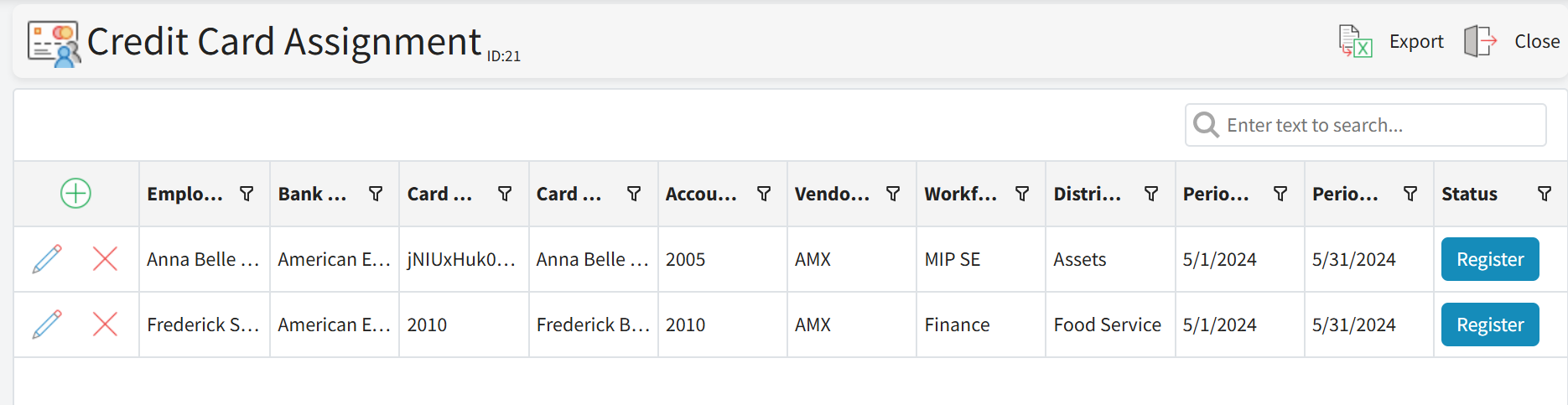
Task: Click the search text input field
Action: tap(1375, 125)
